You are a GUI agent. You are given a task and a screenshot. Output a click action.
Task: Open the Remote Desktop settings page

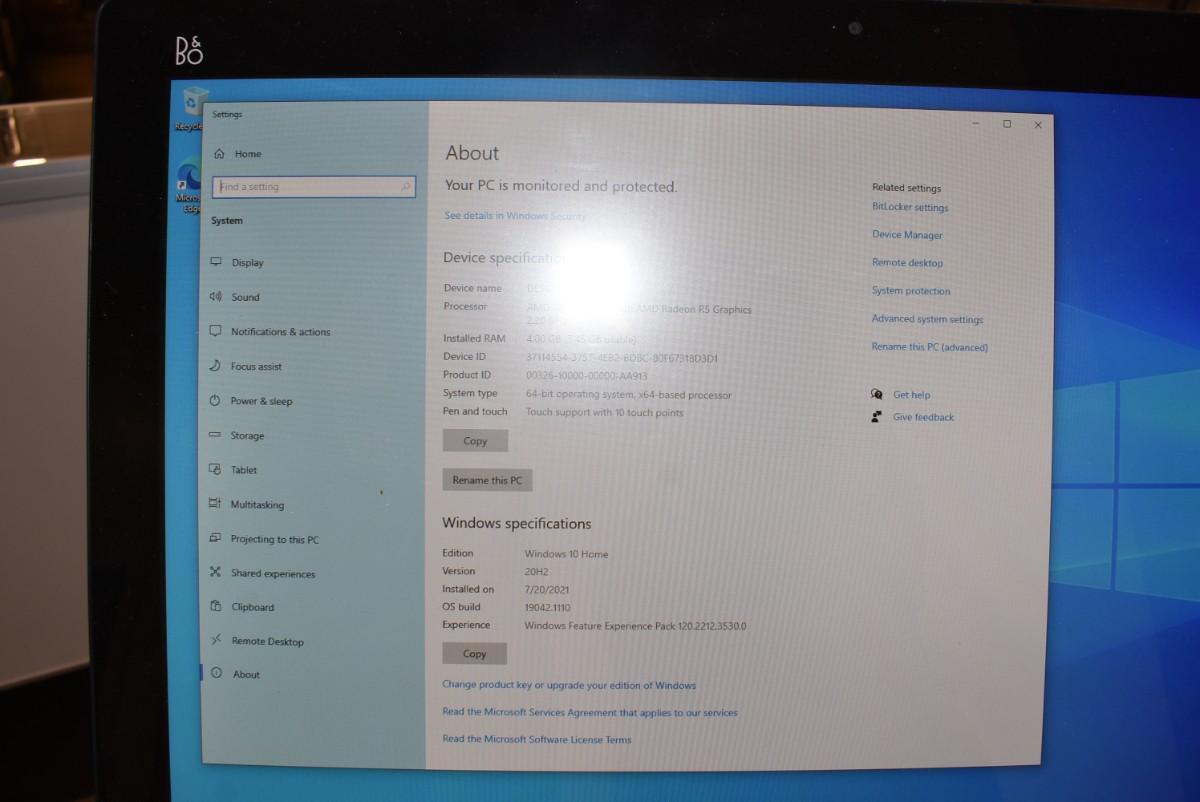(267, 642)
